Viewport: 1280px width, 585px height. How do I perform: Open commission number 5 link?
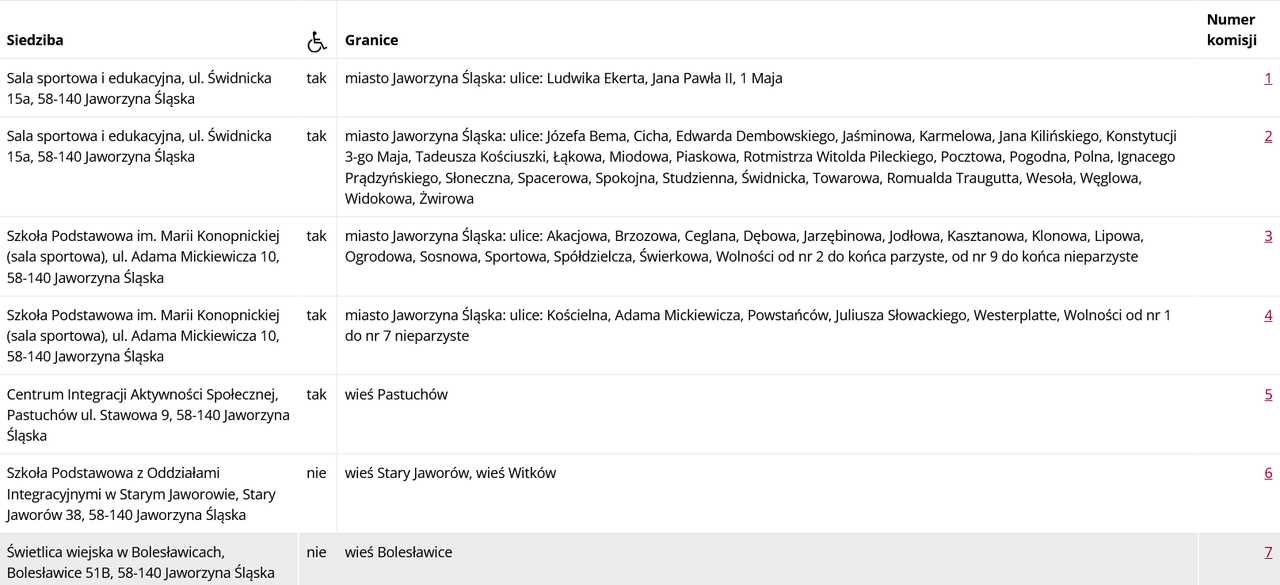1268,394
